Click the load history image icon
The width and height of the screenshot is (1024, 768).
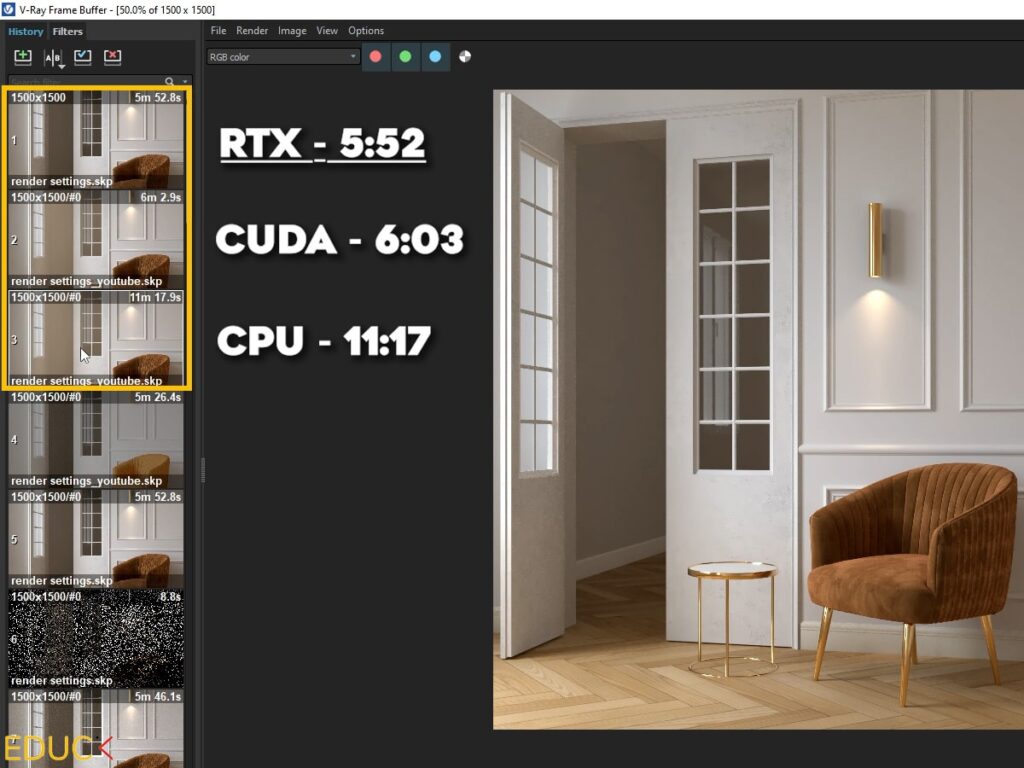coord(83,57)
